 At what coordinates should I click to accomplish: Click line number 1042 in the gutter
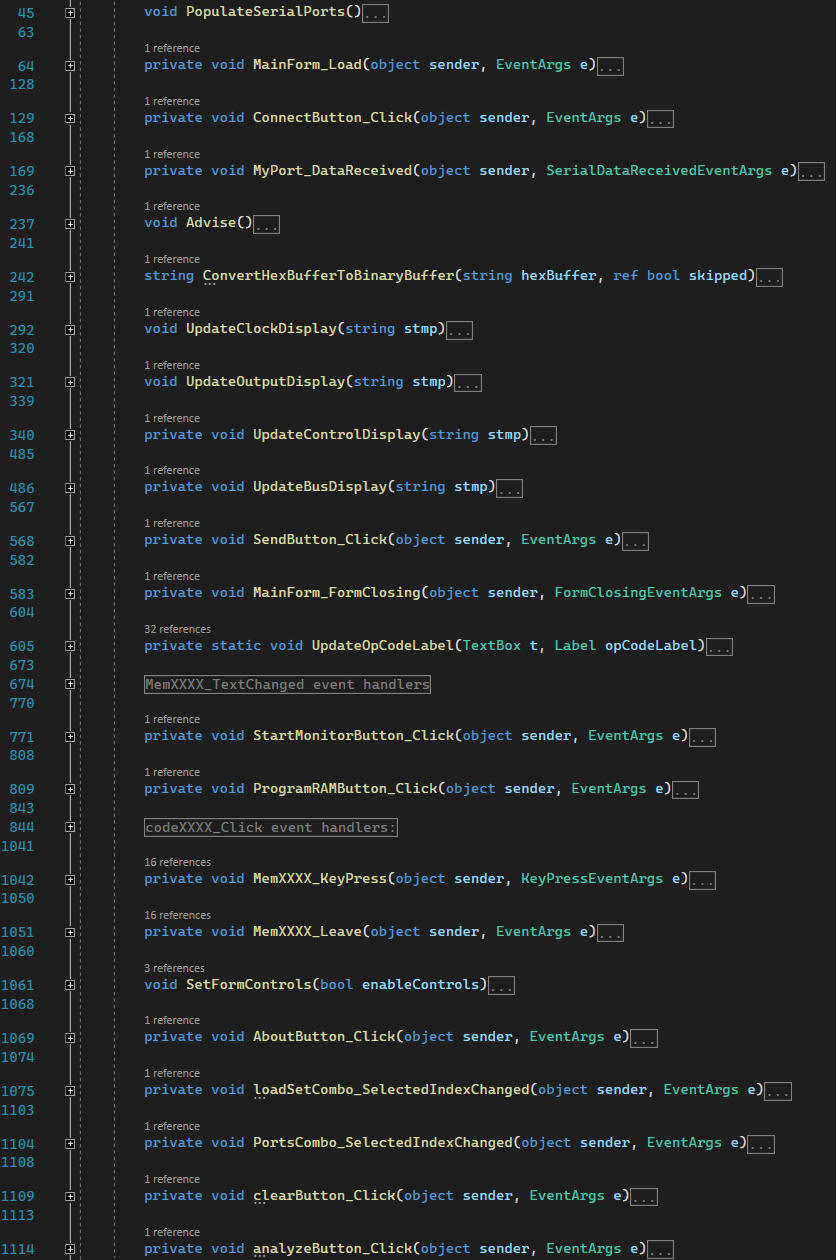(18, 880)
